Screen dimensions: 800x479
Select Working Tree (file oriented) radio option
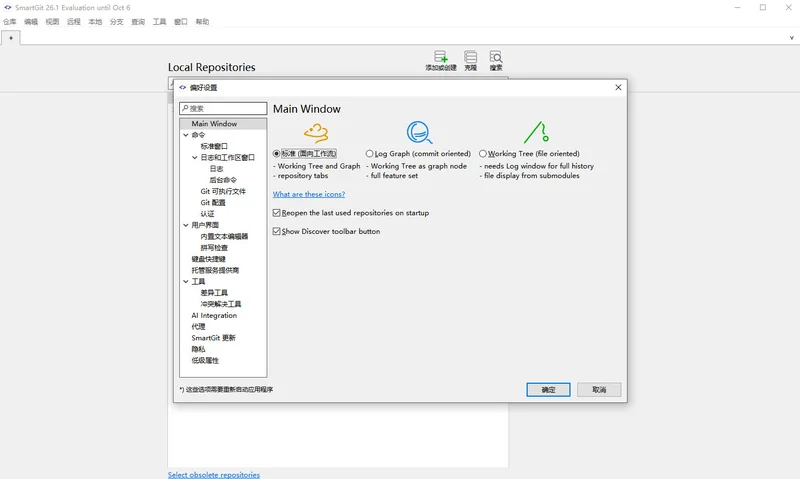pos(483,154)
